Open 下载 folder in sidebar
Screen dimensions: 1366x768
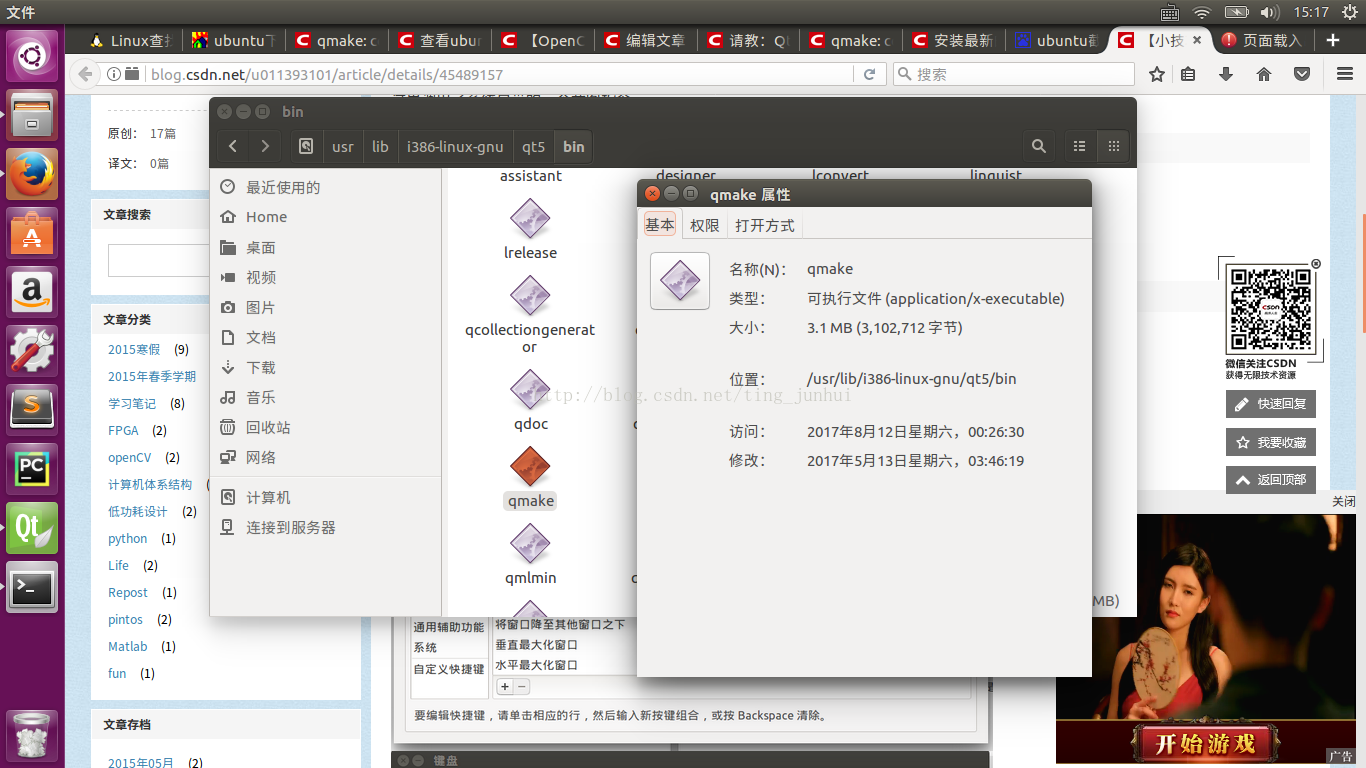click(x=261, y=367)
